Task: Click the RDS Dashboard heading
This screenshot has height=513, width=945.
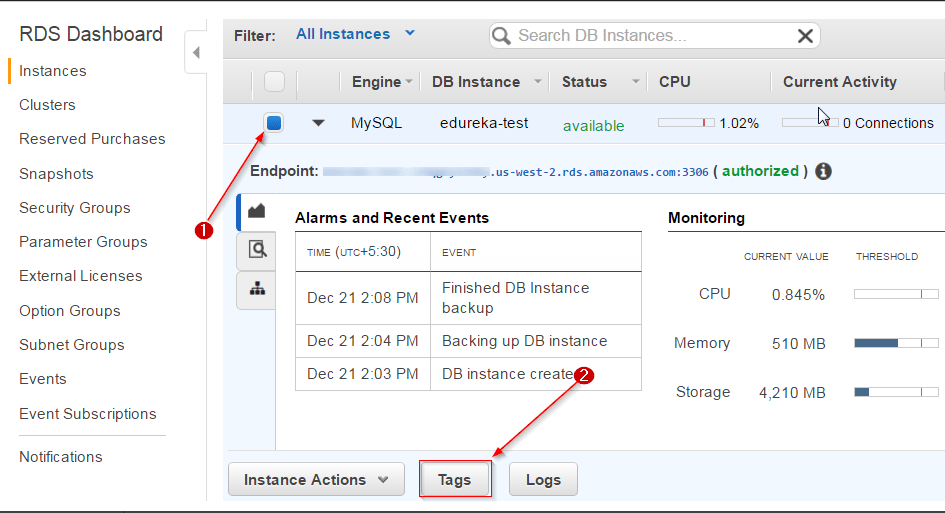Action: pos(91,34)
